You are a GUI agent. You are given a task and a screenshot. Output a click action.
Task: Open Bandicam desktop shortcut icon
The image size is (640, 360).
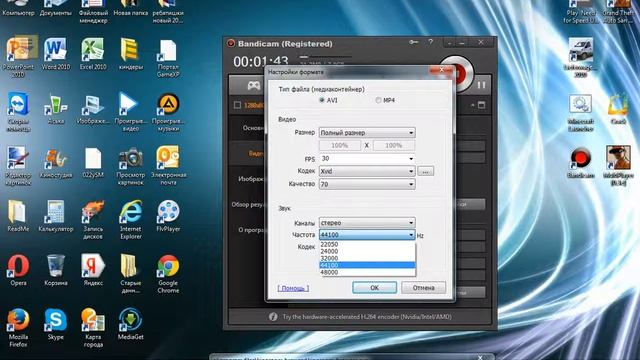(x=580, y=162)
